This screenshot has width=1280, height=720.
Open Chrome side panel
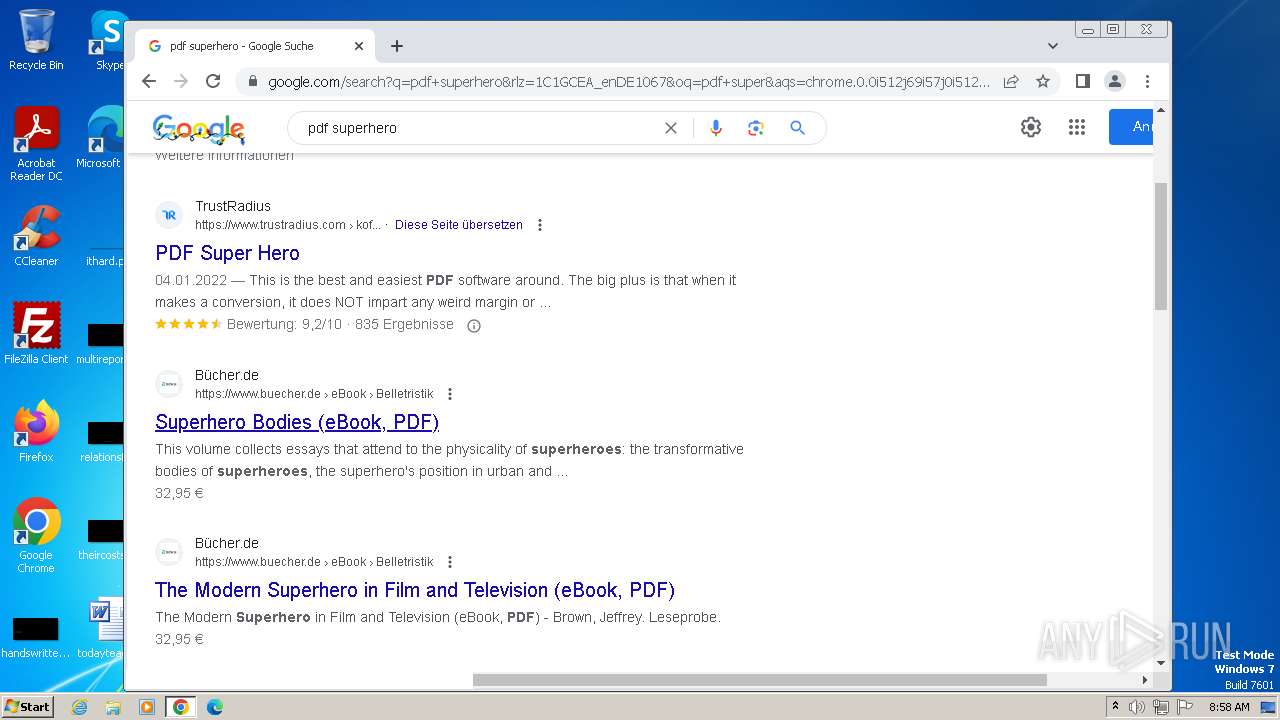click(1082, 81)
